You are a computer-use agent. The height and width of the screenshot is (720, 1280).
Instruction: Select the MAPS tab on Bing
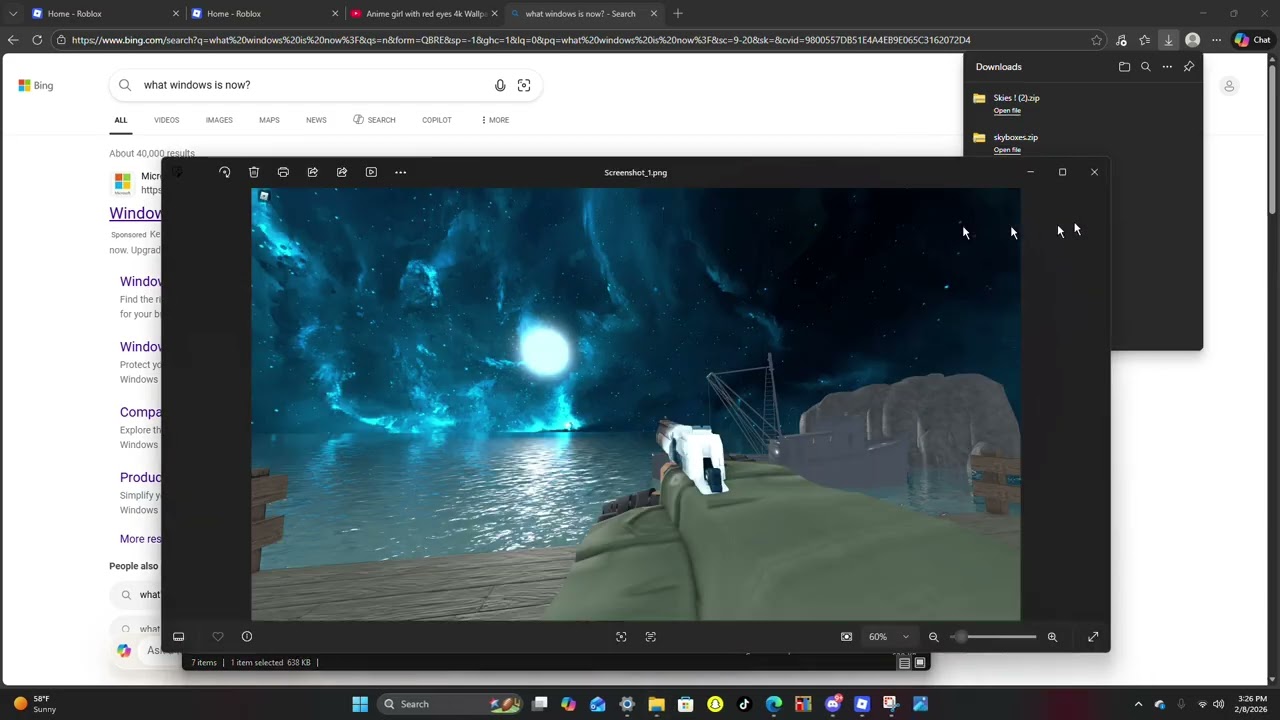point(269,120)
